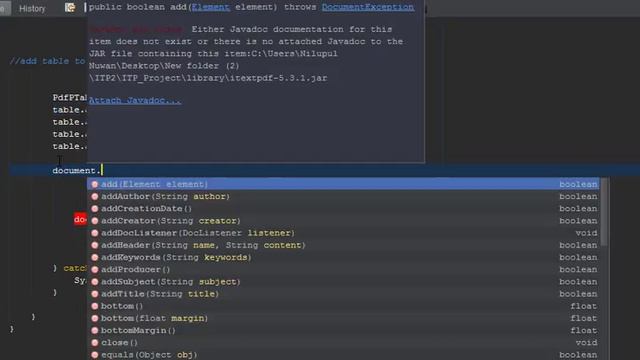This screenshot has height=360, width=640.
Task: Follow the Element type link in signature
Action: click(x=211, y=7)
